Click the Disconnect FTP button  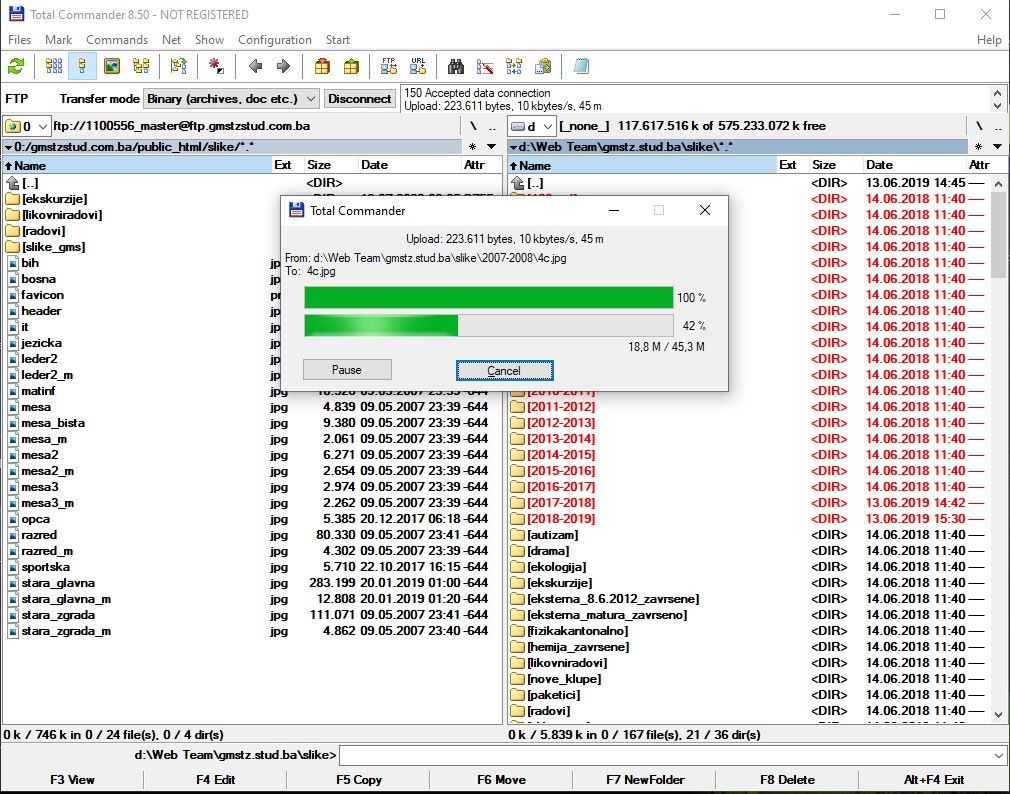click(359, 99)
